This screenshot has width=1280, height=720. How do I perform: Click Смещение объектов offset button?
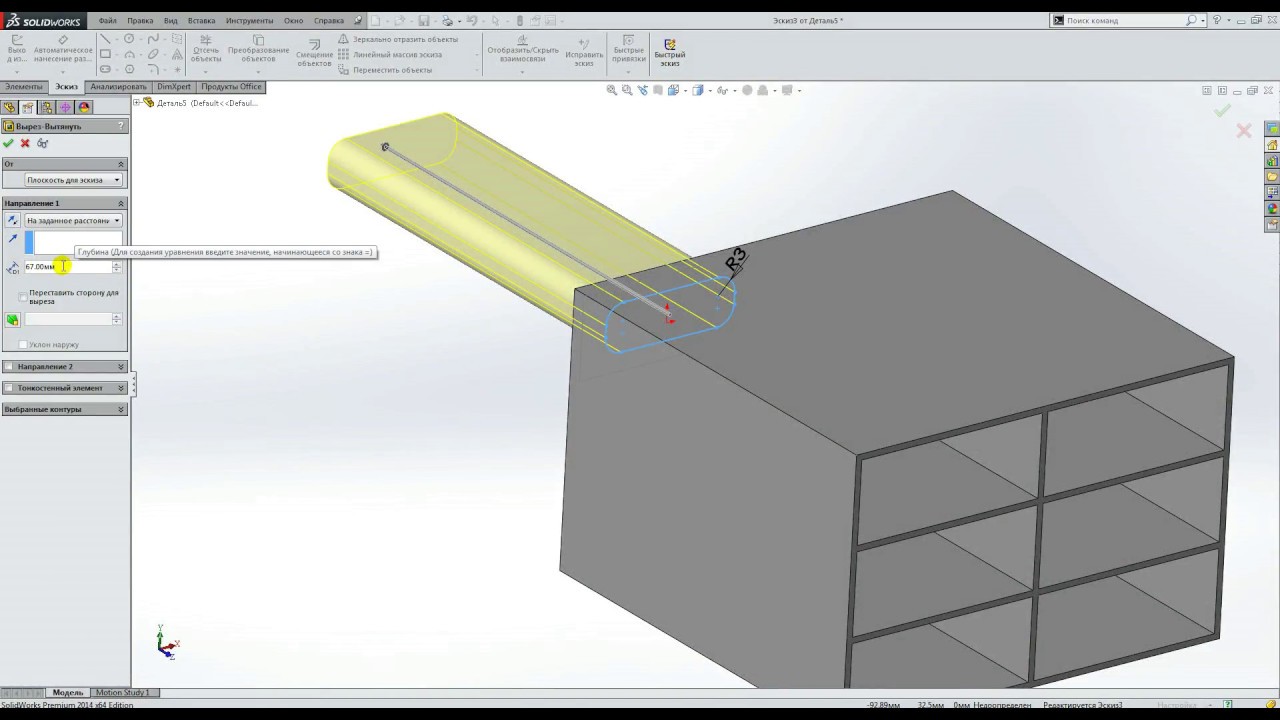point(314,53)
